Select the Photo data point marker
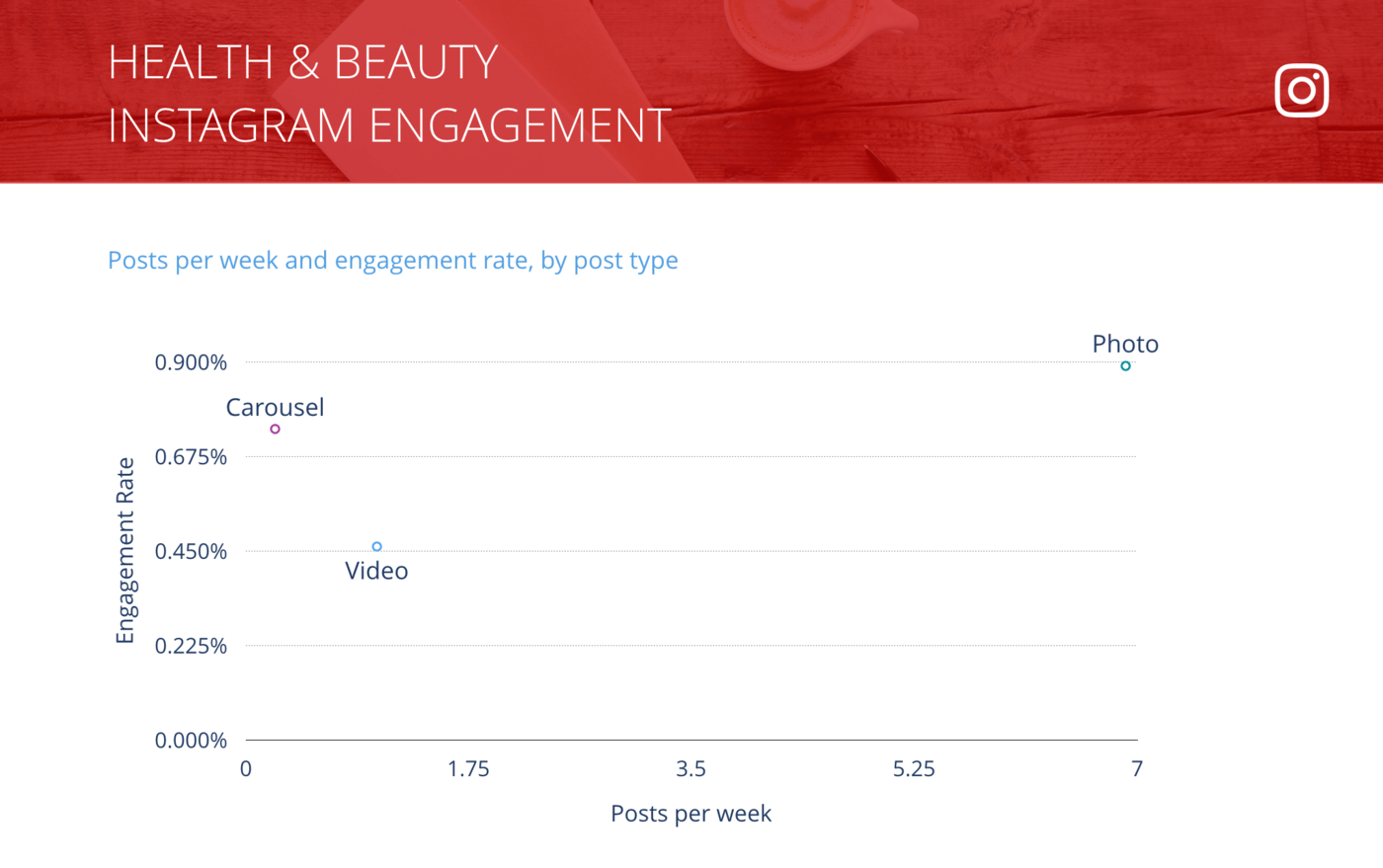Screen dimensions: 1383x868 coord(1125,366)
